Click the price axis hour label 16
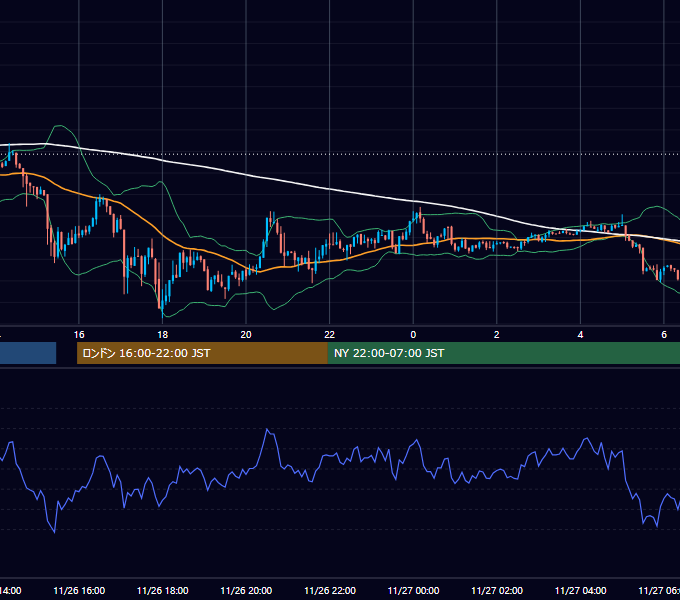 79,335
